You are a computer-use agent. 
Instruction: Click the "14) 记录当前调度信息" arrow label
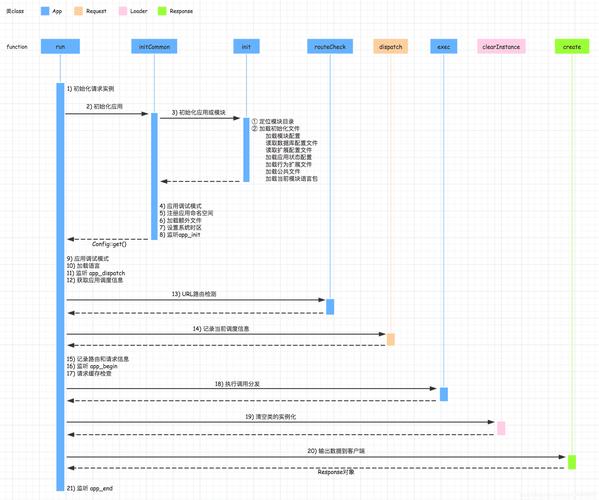point(221,328)
